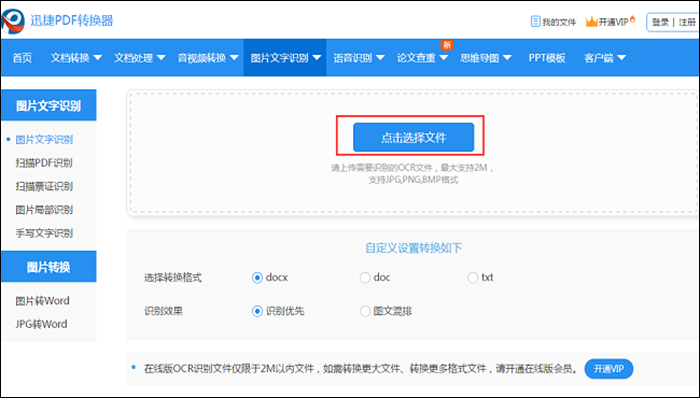Open JPG转Word in sidebar
This screenshot has height=398, width=700.
click(41, 324)
